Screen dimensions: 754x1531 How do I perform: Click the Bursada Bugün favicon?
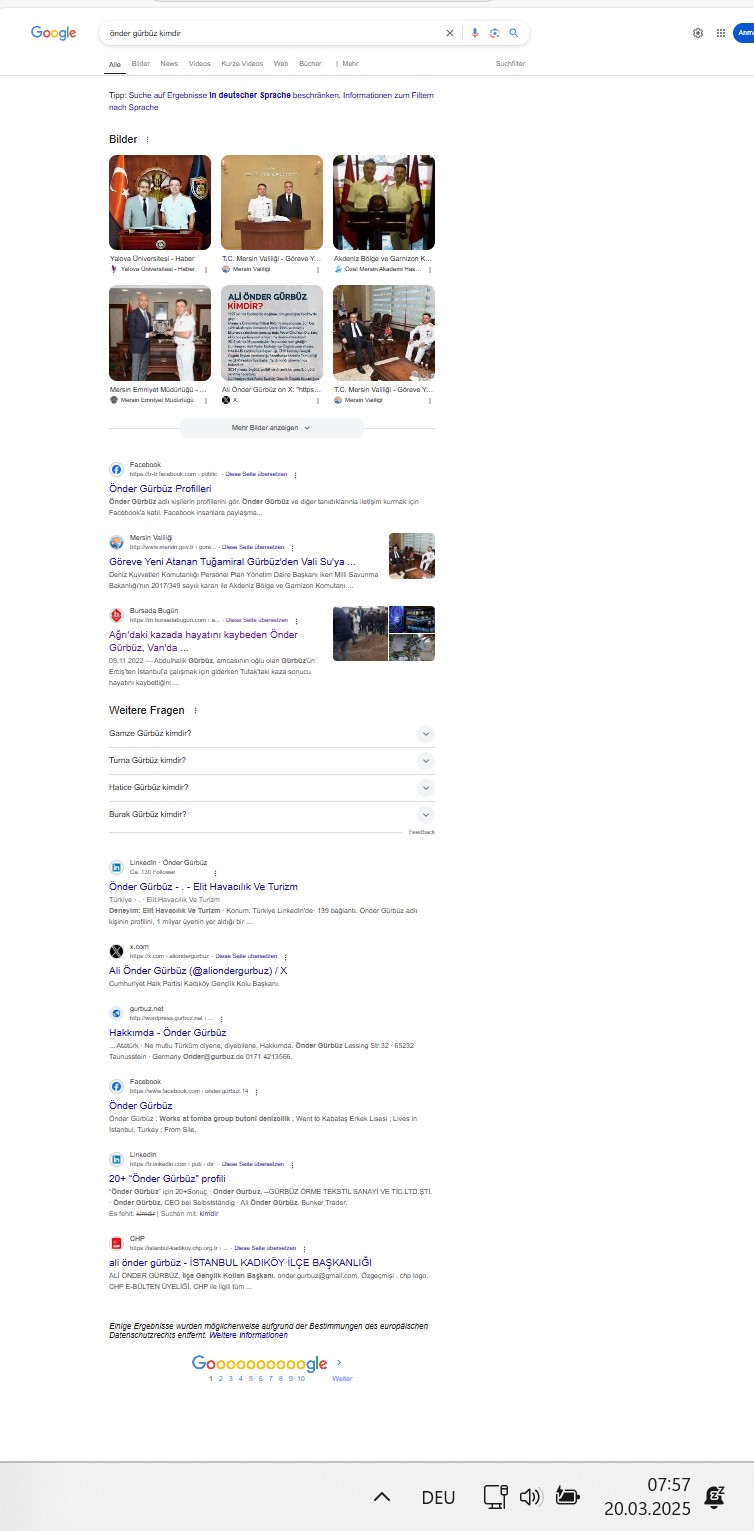(116, 614)
